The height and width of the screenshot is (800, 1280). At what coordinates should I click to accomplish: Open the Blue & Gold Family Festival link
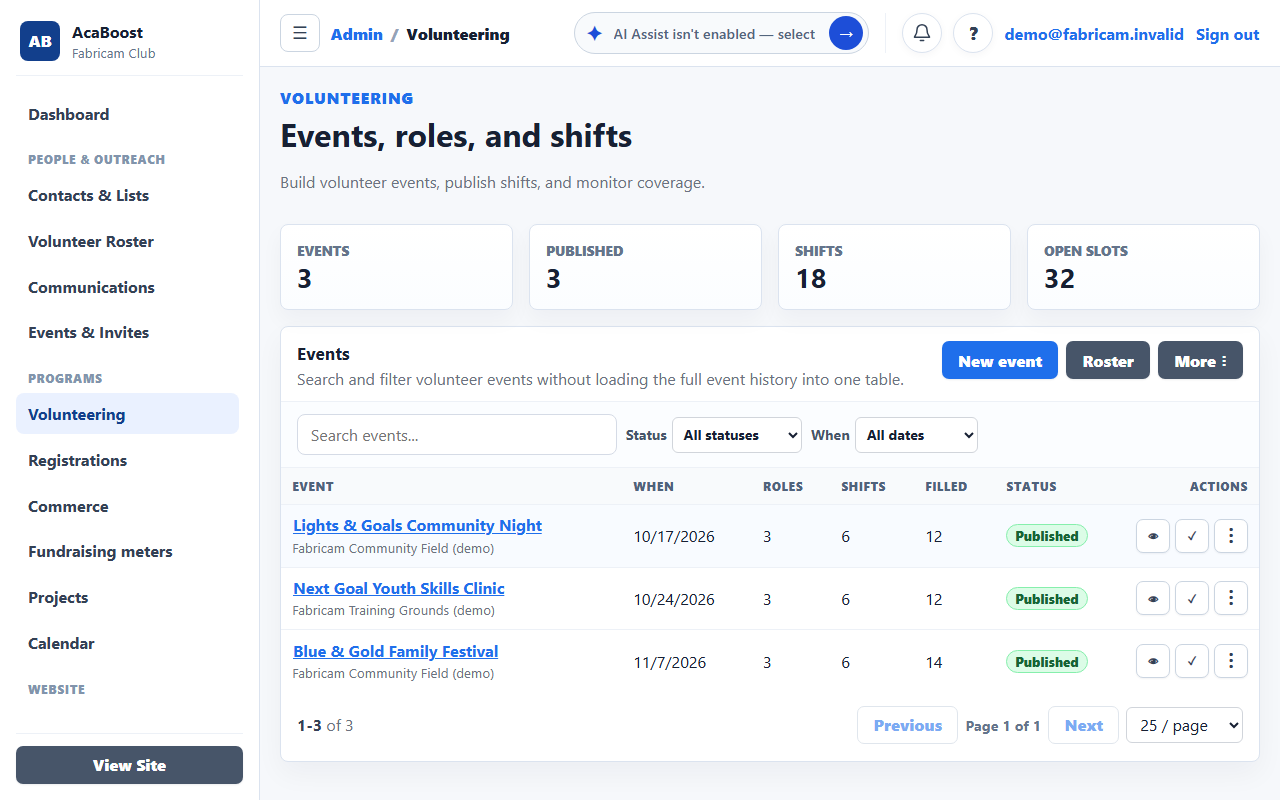coord(395,652)
